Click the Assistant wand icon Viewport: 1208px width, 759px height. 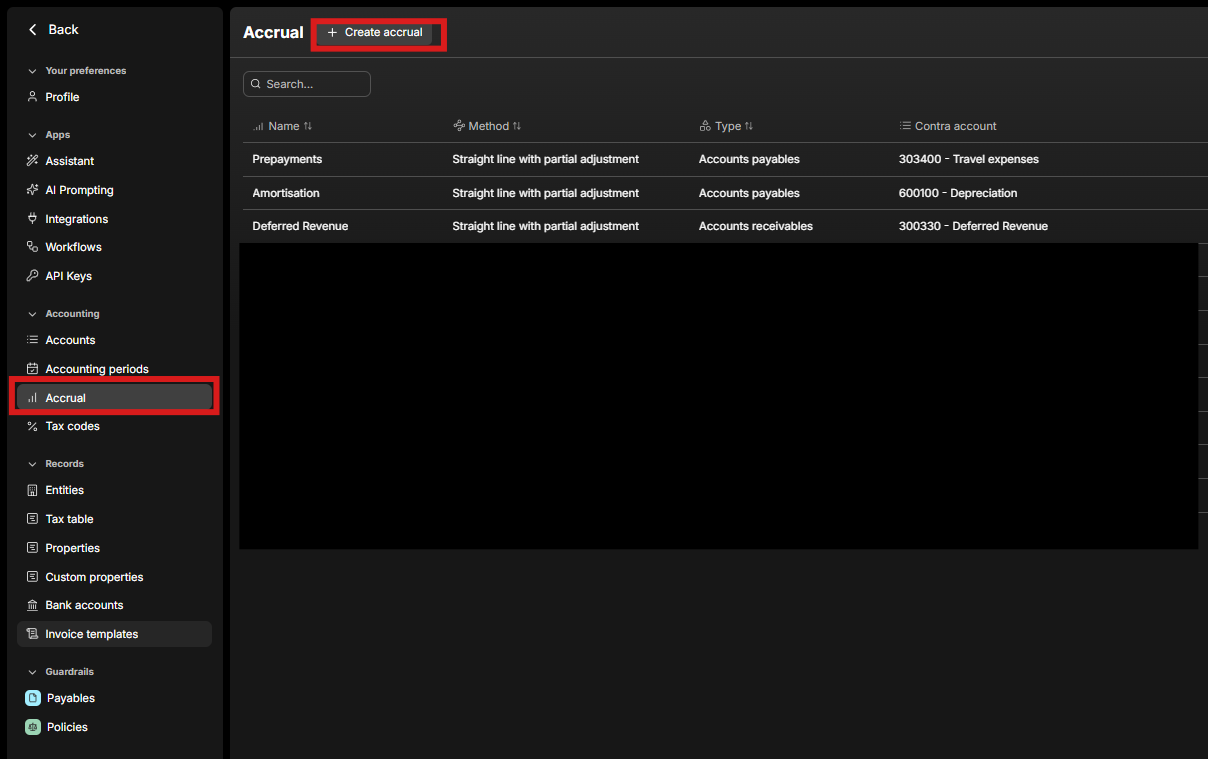coord(32,161)
